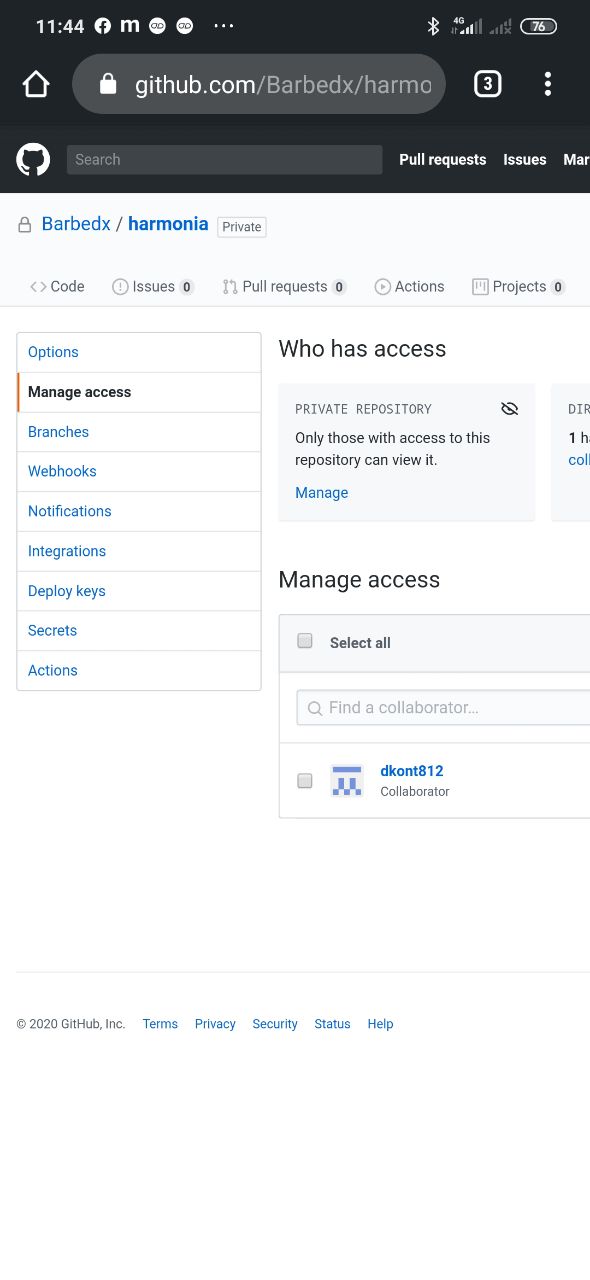Open the Actions repository tab
The height and width of the screenshot is (1280, 590).
[409, 287]
